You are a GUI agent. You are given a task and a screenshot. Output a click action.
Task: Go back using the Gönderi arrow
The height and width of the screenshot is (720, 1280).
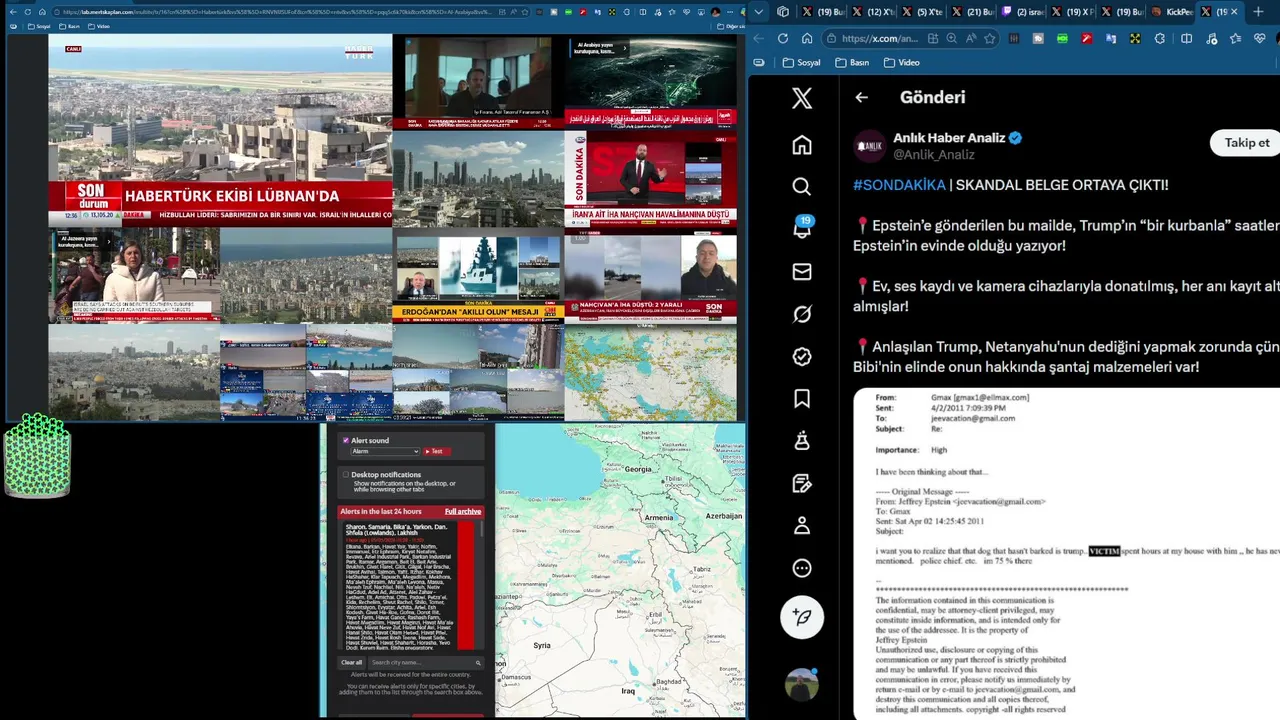[x=861, y=97]
